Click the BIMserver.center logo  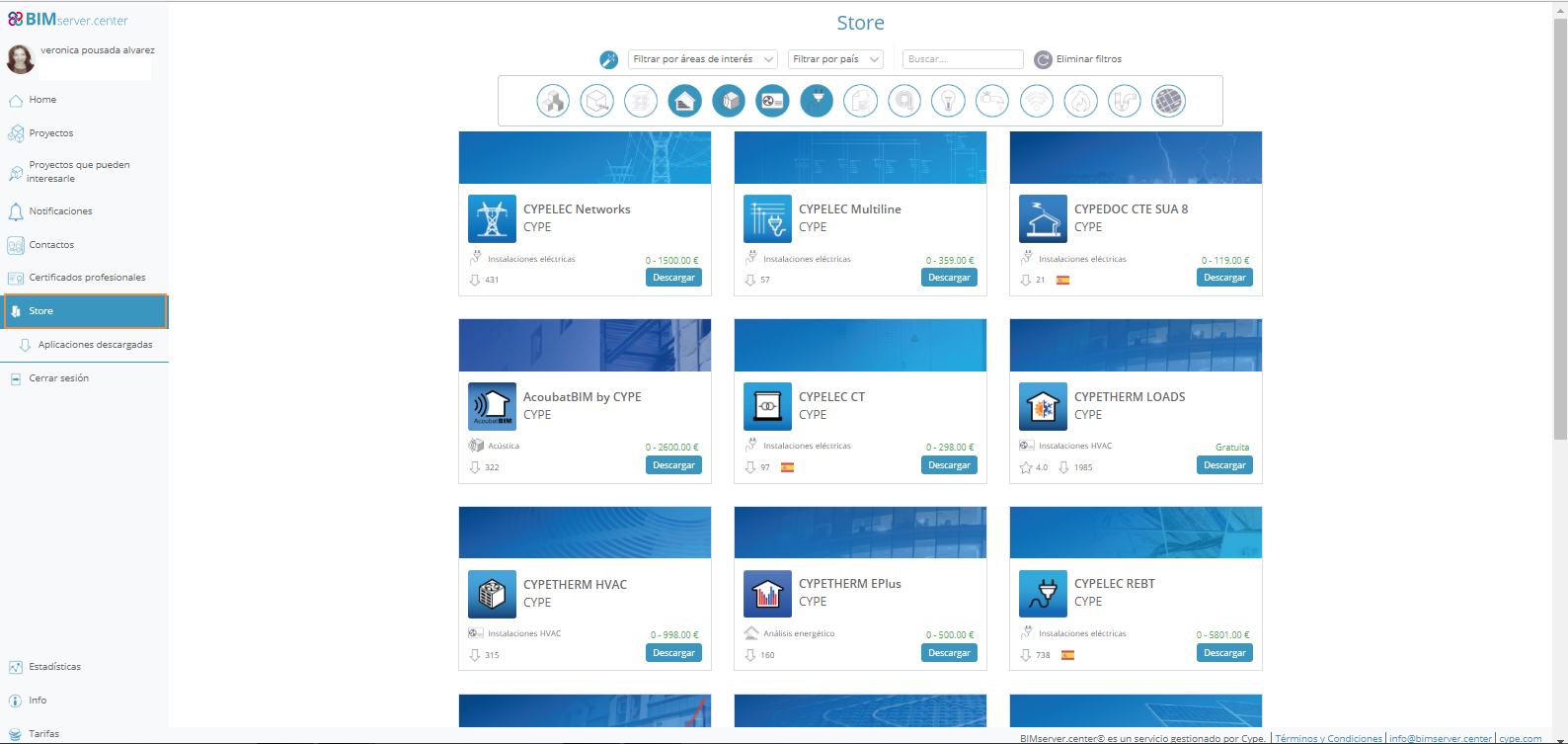click(x=68, y=20)
